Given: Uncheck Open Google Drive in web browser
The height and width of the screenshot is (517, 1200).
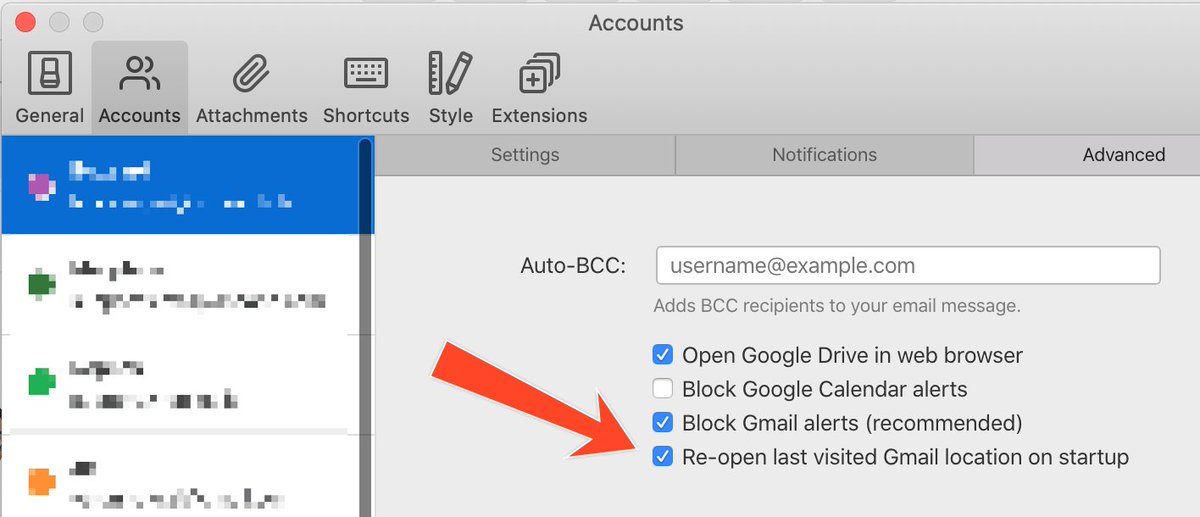Looking at the screenshot, I should pos(662,355).
